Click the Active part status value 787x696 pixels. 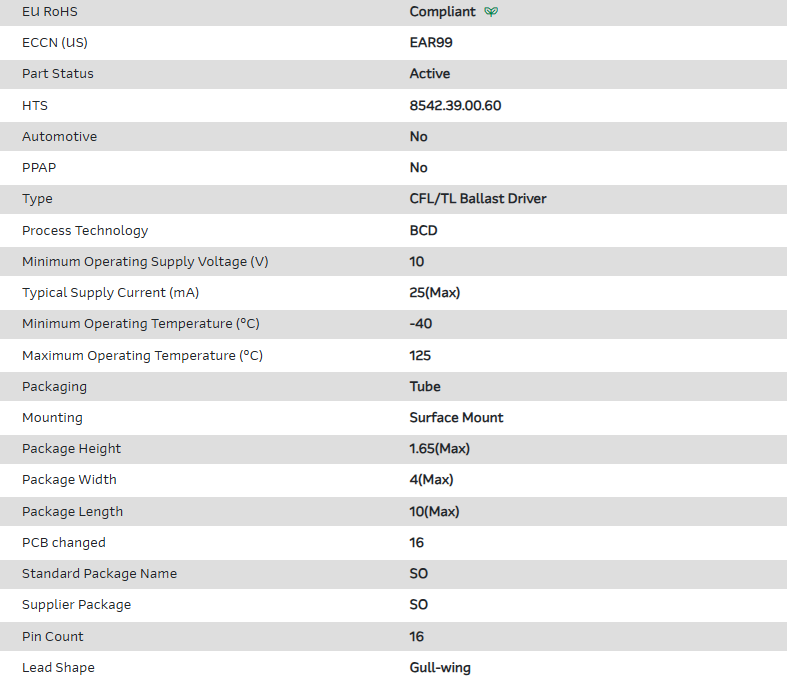[430, 74]
